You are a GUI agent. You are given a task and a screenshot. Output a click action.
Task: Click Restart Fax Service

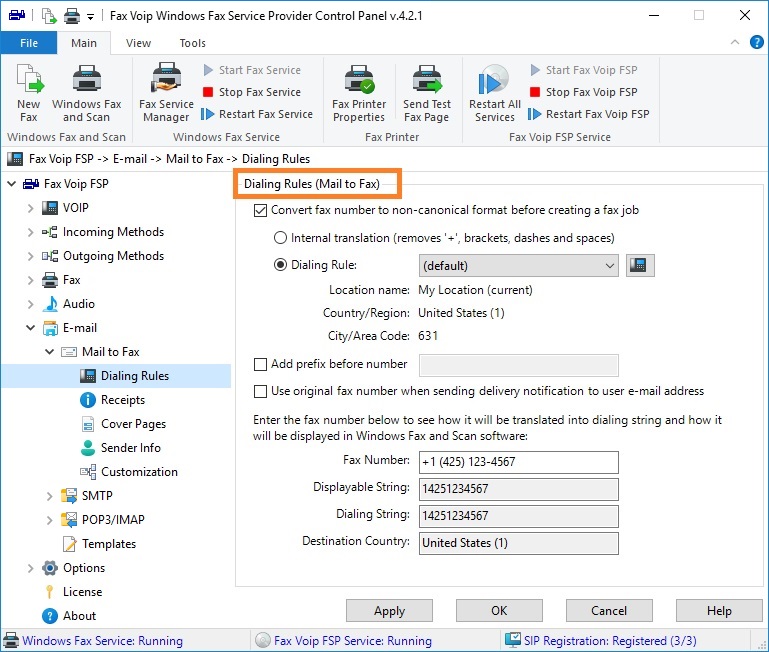tap(257, 114)
